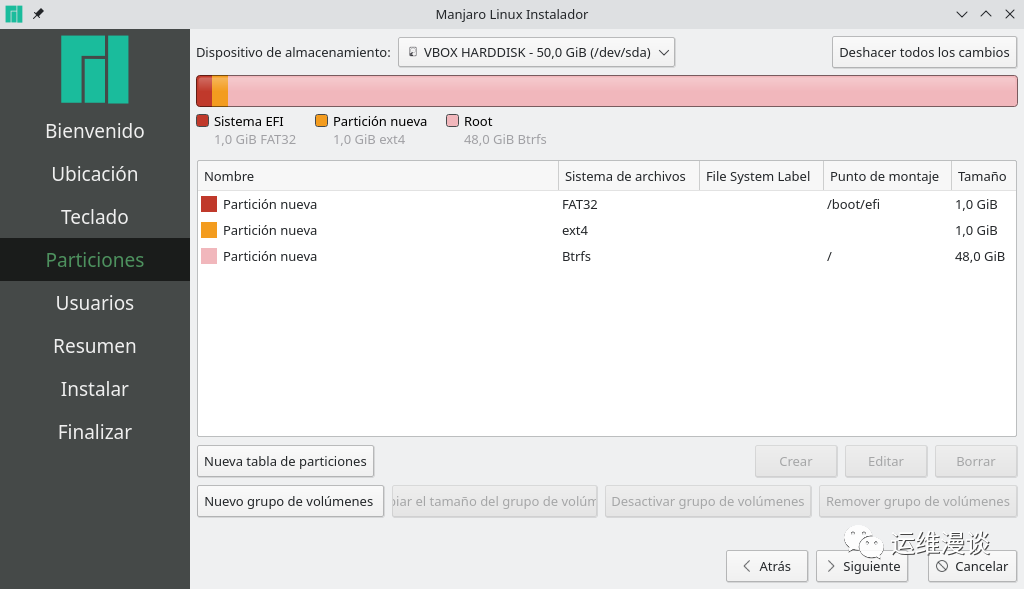
Task: Click Nueva tabla de particiones button
Action: [285, 461]
